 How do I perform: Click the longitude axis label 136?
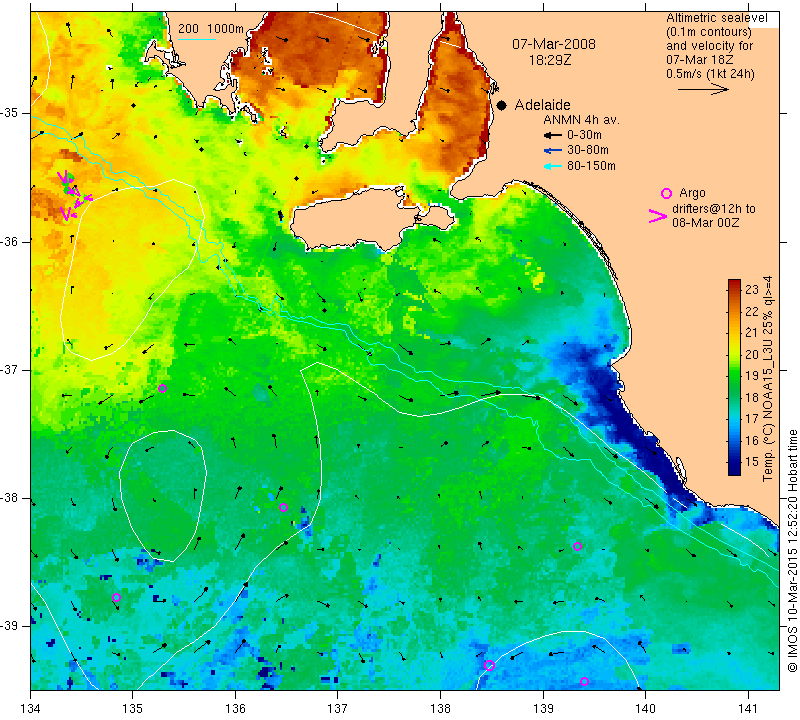tap(235, 709)
